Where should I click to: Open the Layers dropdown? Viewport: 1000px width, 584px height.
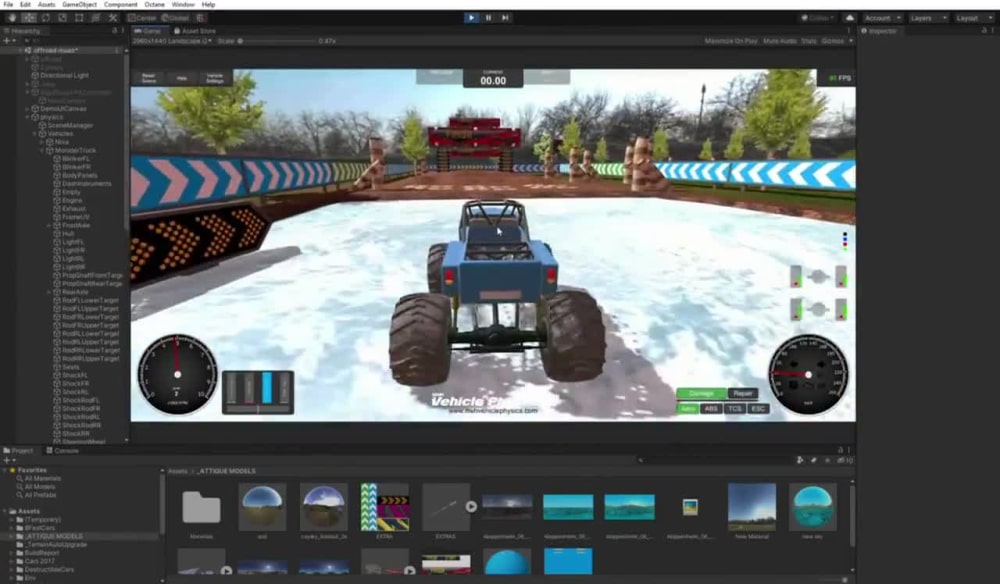(x=928, y=18)
